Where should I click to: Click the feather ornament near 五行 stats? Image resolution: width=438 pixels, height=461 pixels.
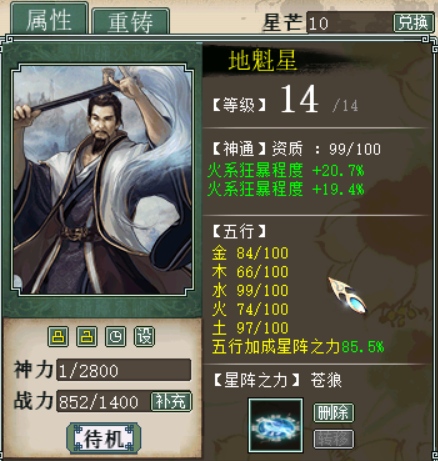(348, 295)
